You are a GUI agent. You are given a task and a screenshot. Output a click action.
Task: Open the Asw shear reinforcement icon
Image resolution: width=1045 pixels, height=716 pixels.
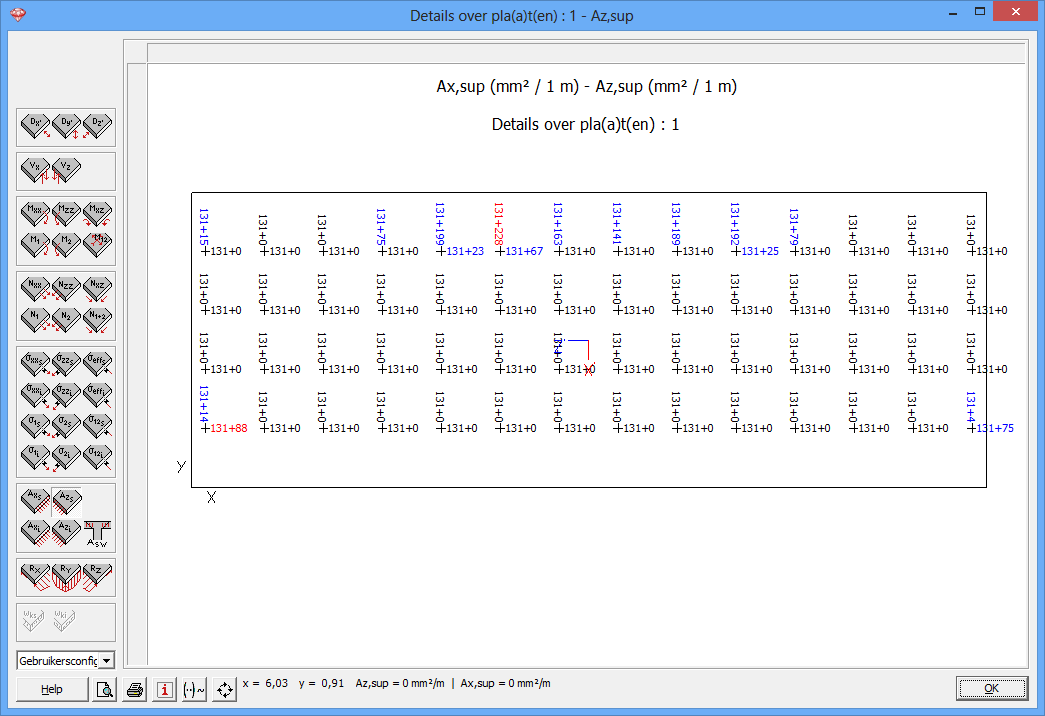[97, 533]
